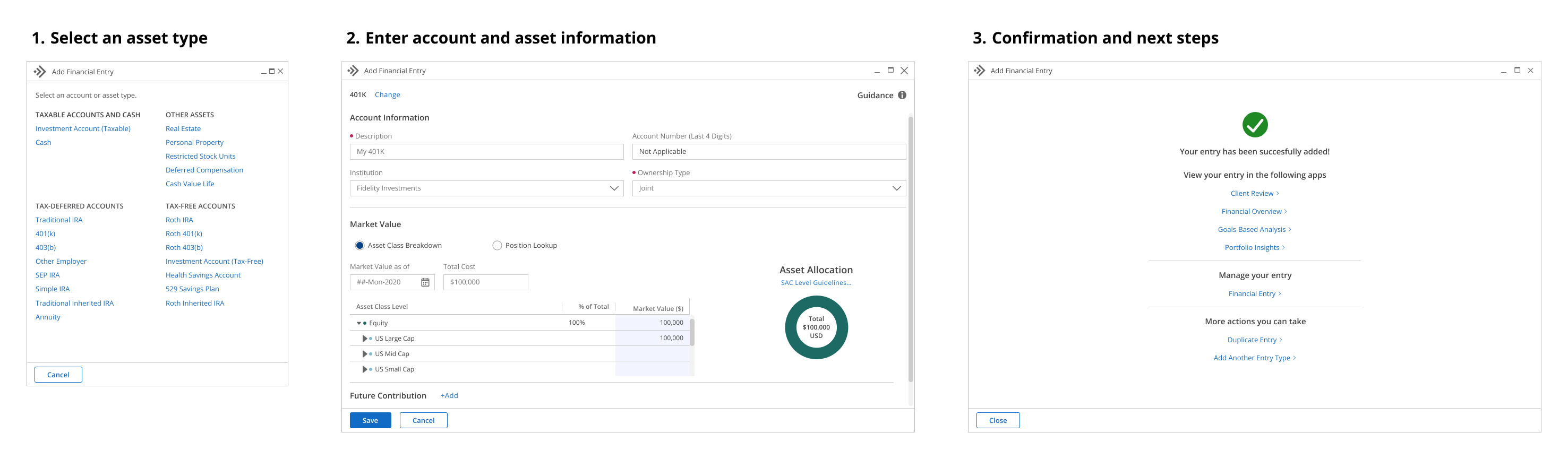Collapse the Equity asset class row
Viewport: 1568px width, 459px height.
tap(358, 324)
